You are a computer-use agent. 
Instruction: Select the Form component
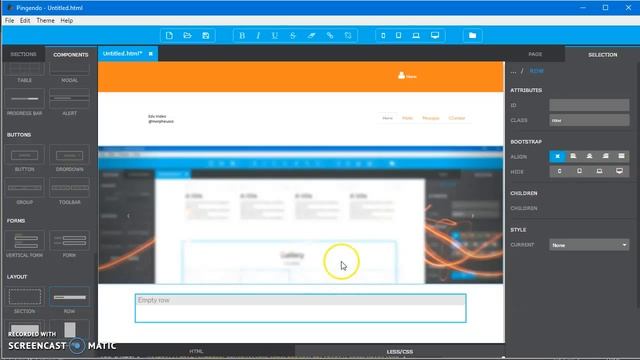pyautogui.click(x=69, y=244)
